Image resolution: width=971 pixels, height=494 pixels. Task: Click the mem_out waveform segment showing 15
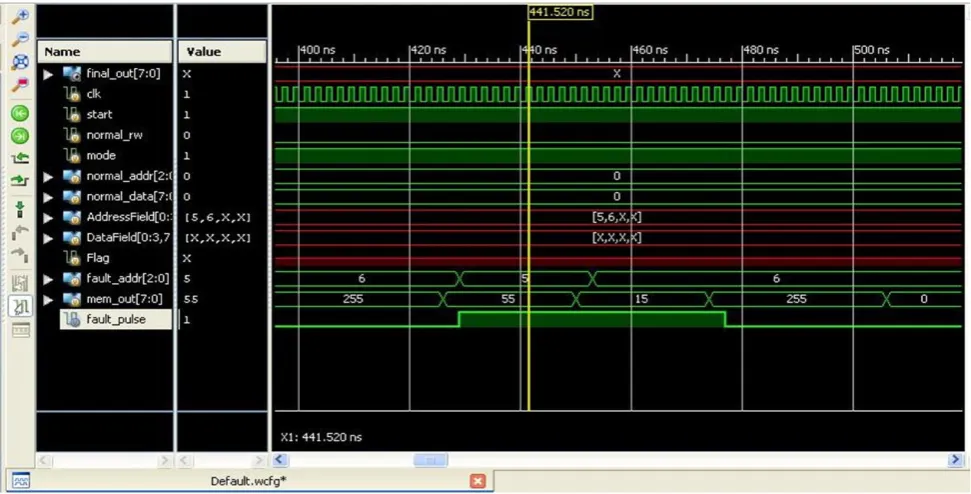pyautogui.click(x=642, y=300)
